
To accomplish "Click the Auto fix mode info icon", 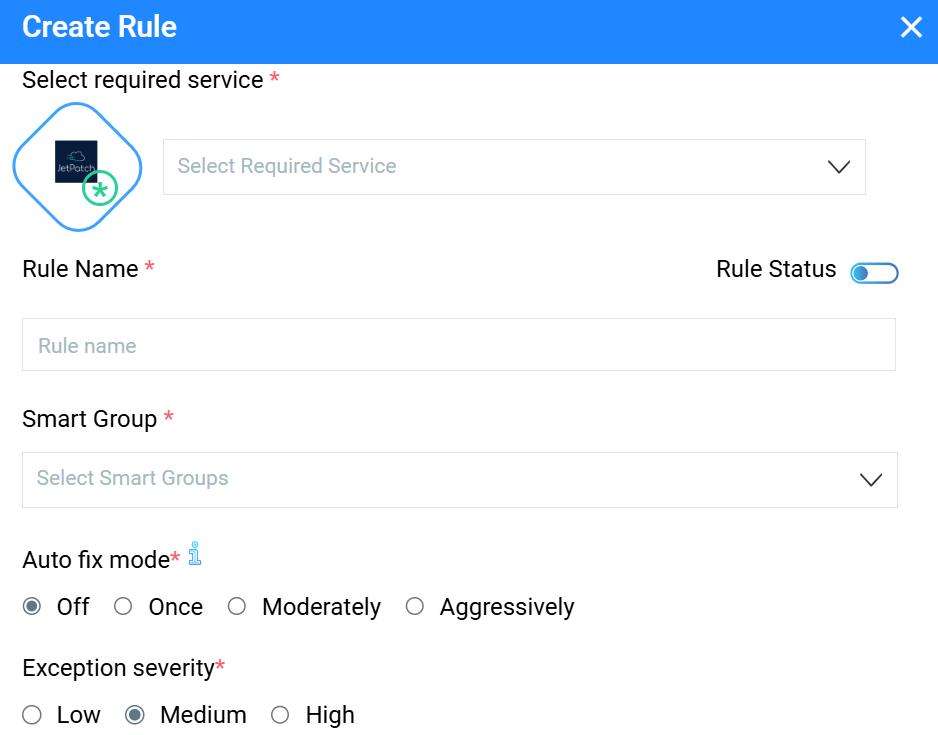I will [195, 554].
